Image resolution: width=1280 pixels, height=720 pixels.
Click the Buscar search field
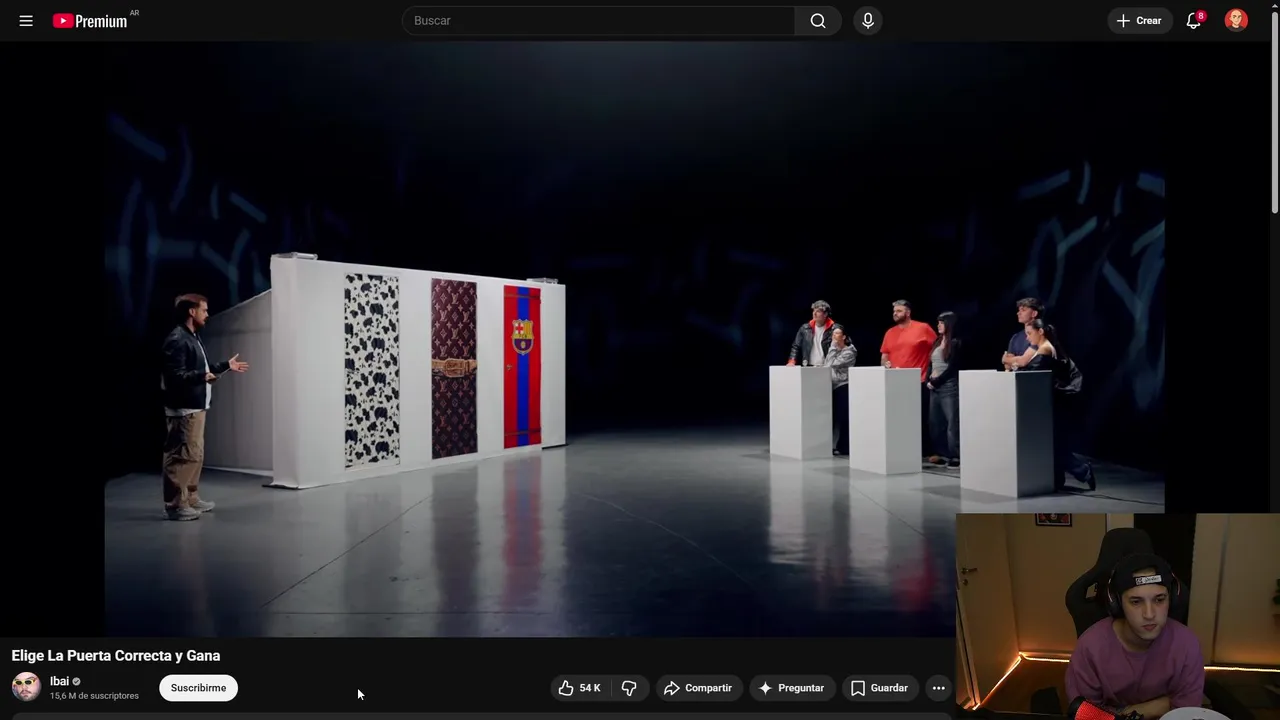(x=598, y=20)
